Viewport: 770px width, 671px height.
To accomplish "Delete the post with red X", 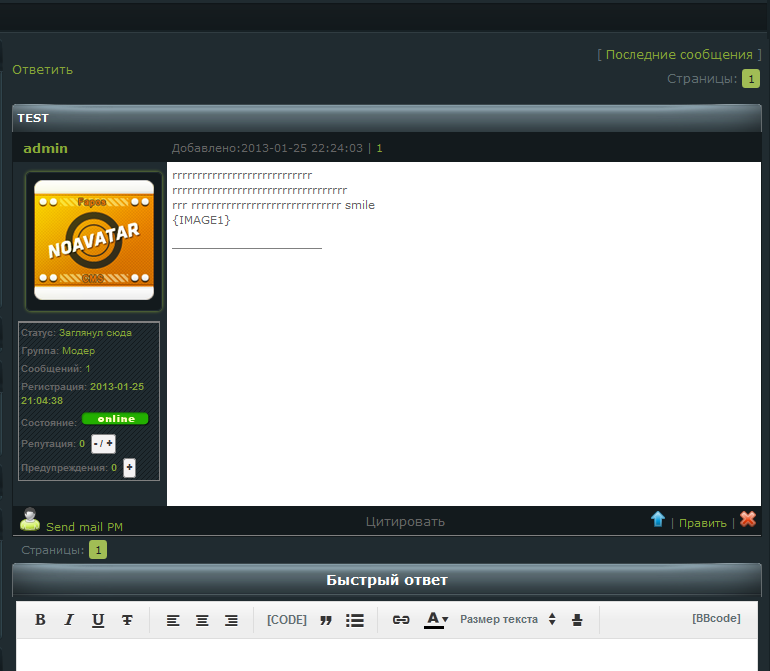I will 748,519.
